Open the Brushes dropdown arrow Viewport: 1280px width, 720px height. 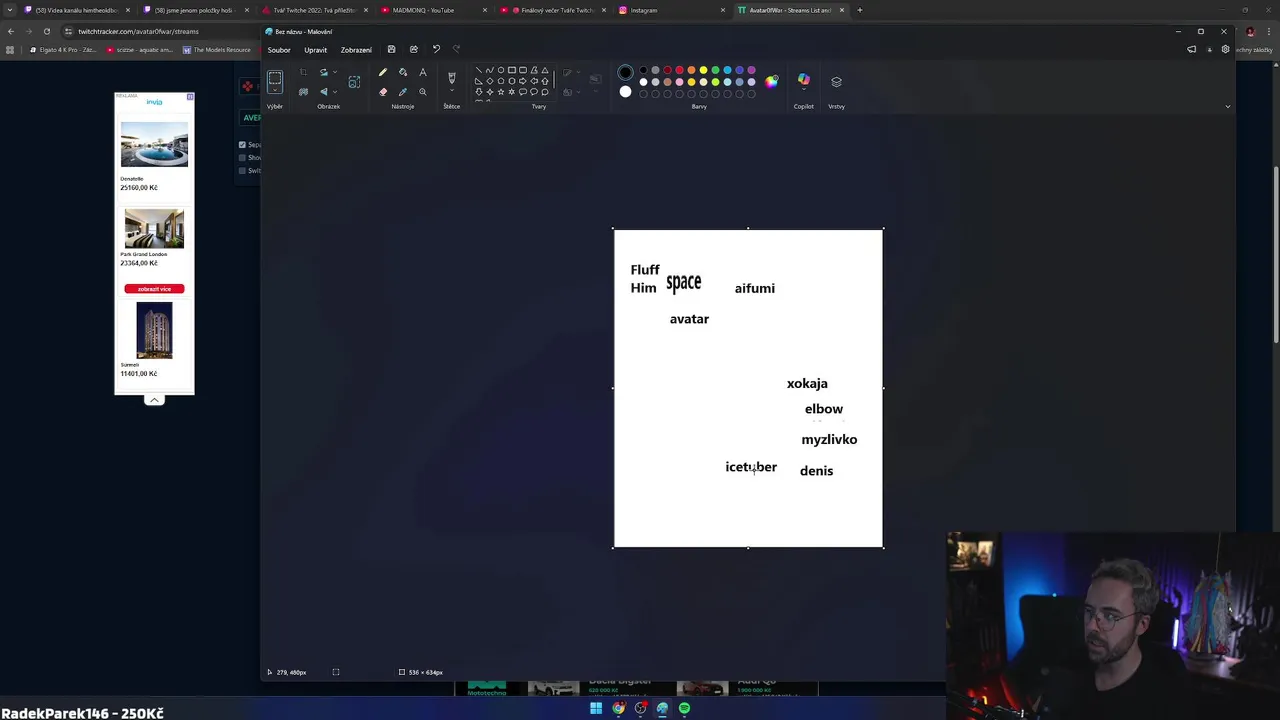pos(452,92)
